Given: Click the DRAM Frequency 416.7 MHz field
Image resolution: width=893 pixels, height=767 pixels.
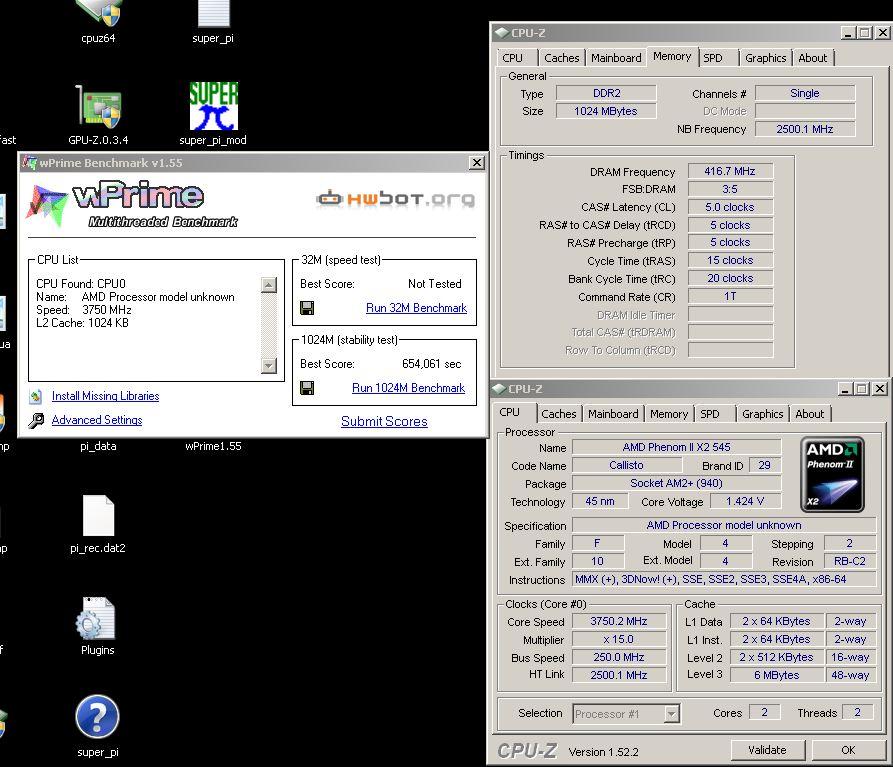Looking at the screenshot, I should point(730,171).
